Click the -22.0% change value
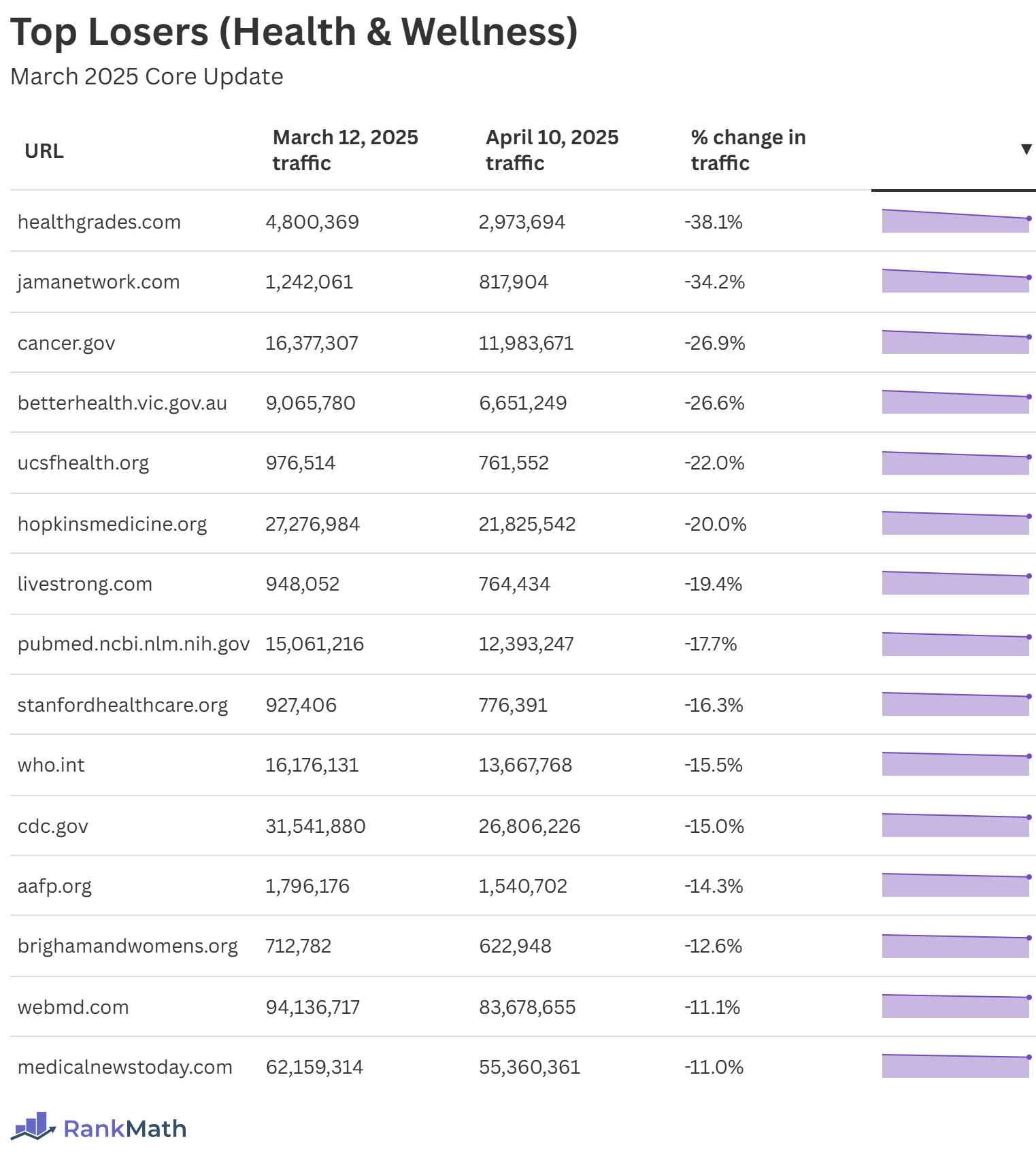1036x1154 pixels. pos(714,463)
